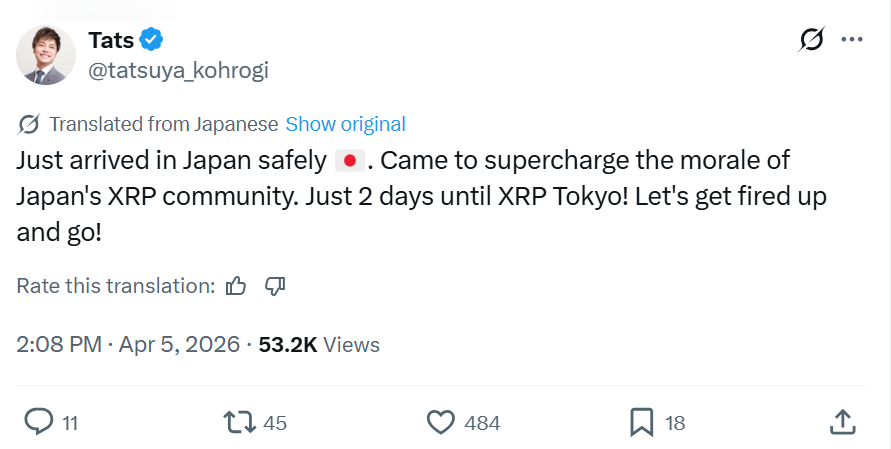The width and height of the screenshot is (891, 449).
Task: Open Grok from the tweet header icon
Action: tap(812, 40)
